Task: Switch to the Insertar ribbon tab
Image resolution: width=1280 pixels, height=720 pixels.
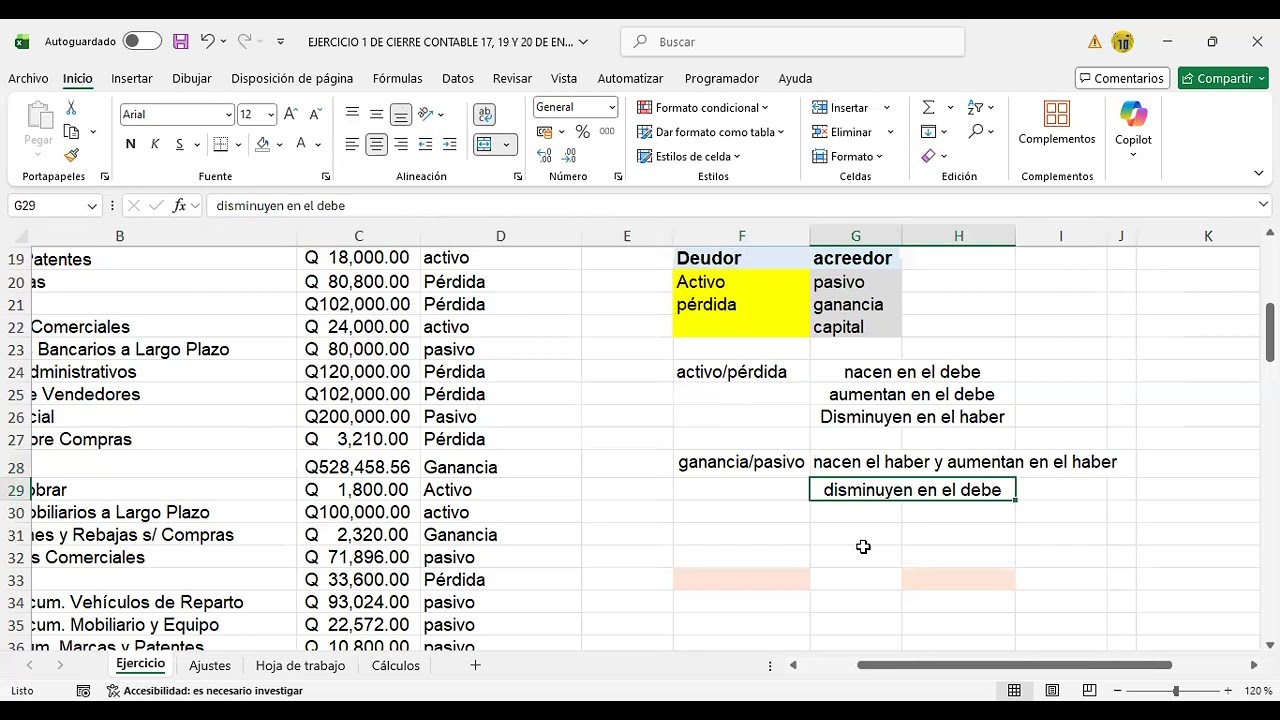Action: point(132,78)
